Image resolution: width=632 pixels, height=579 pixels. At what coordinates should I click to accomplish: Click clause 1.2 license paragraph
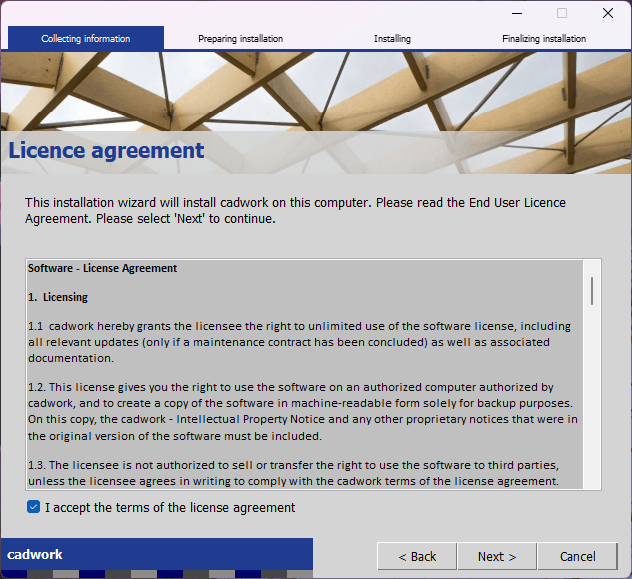tap(303, 411)
